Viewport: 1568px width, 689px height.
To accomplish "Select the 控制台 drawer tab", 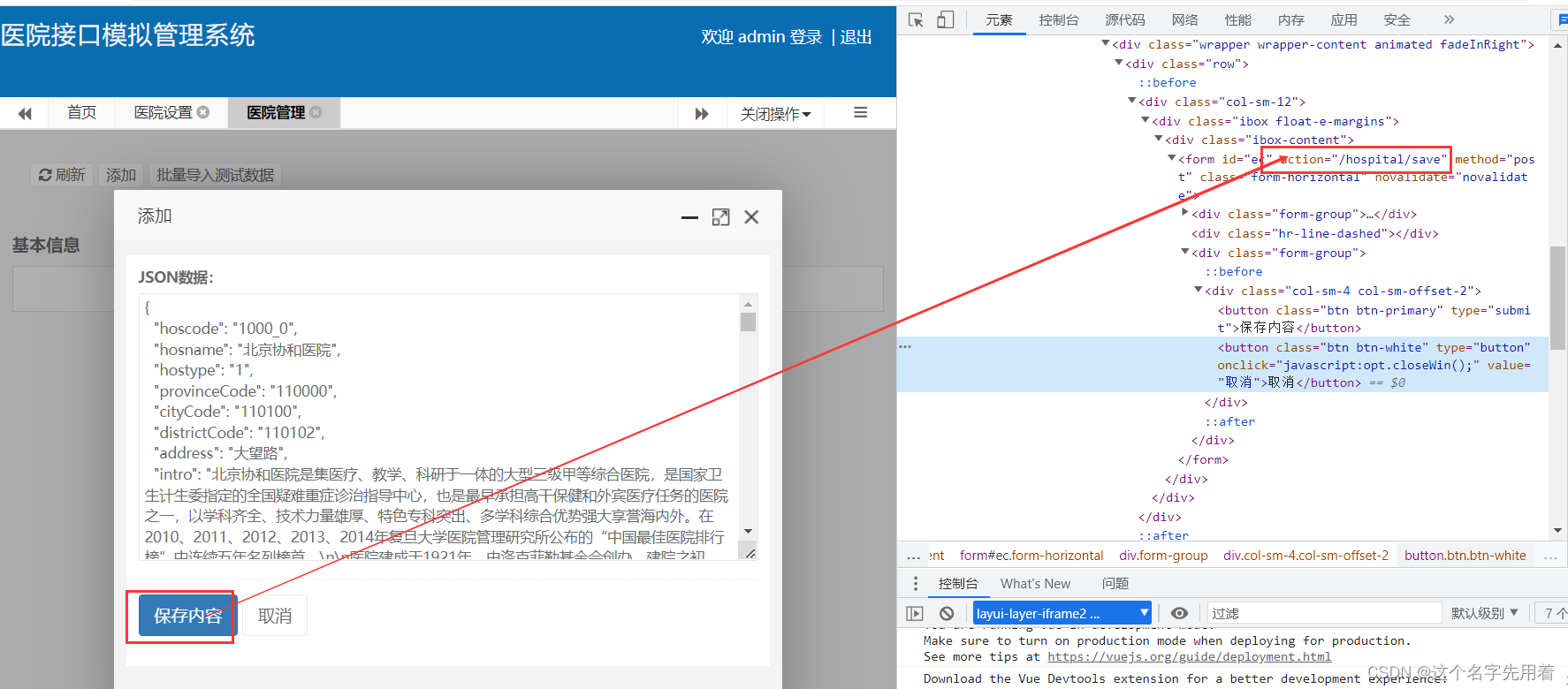I will [x=958, y=584].
